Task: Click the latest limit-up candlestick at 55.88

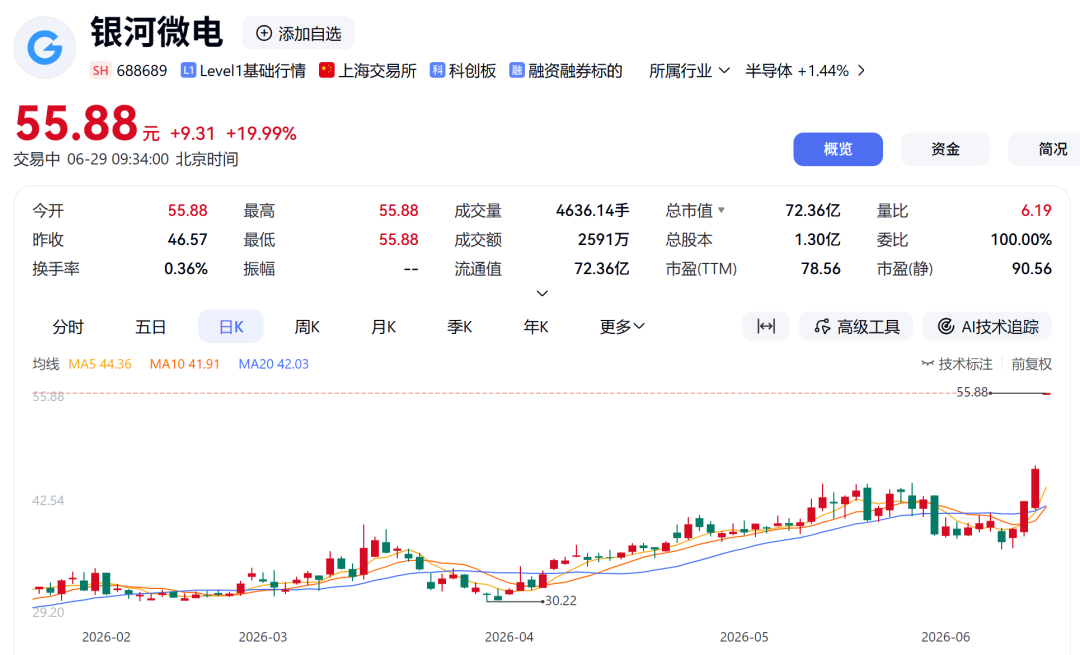Action: pyautogui.click(x=1047, y=393)
